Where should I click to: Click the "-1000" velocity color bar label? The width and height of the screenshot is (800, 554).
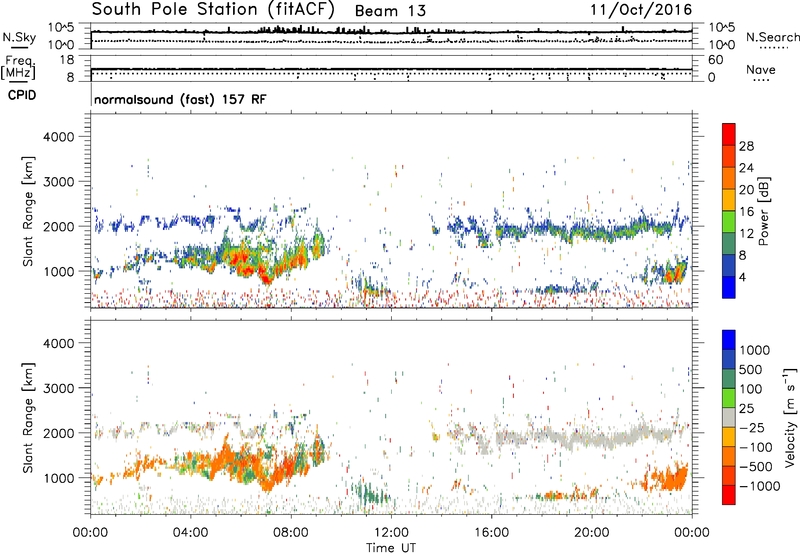click(760, 486)
